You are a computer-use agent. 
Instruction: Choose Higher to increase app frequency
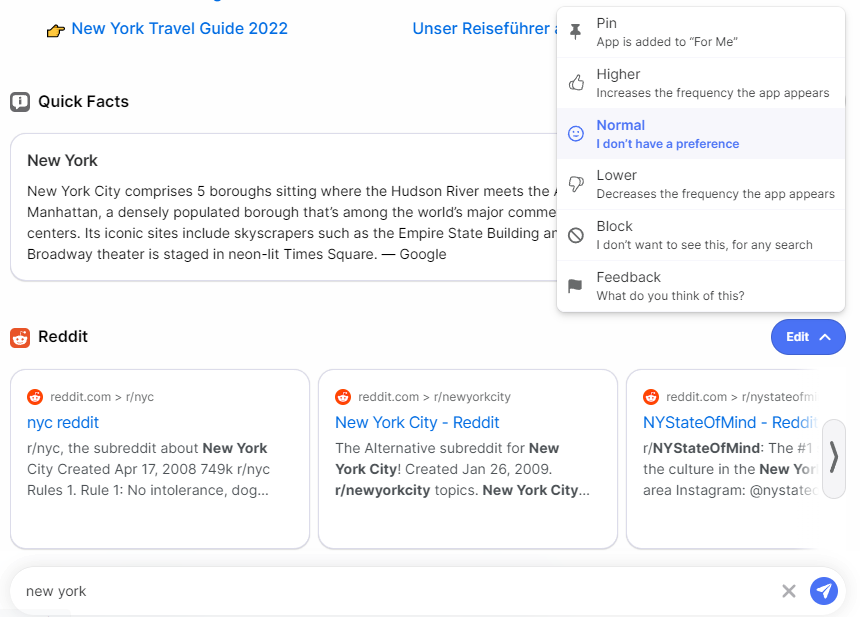point(701,83)
